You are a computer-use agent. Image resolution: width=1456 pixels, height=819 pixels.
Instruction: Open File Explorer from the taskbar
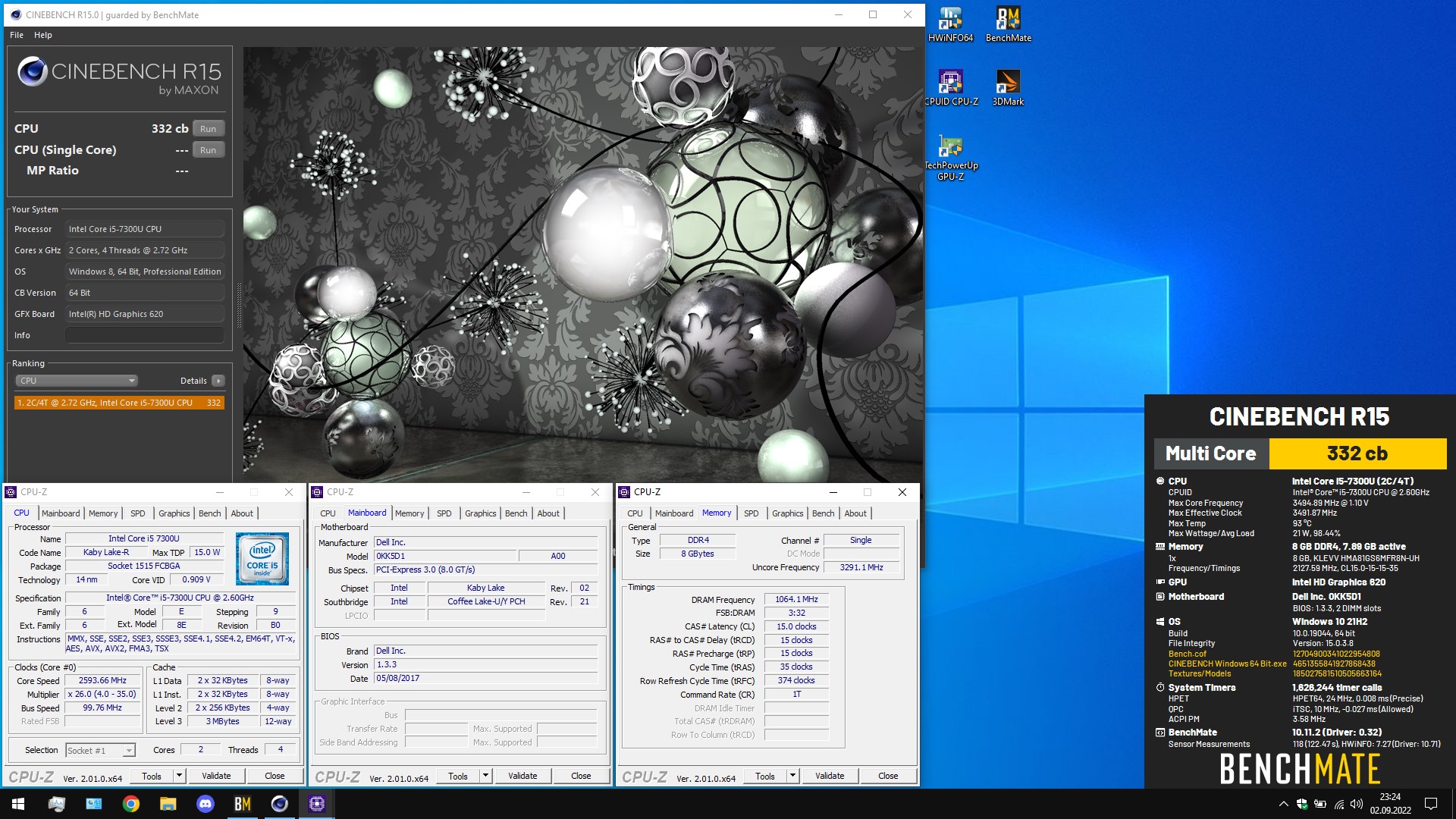[x=168, y=804]
